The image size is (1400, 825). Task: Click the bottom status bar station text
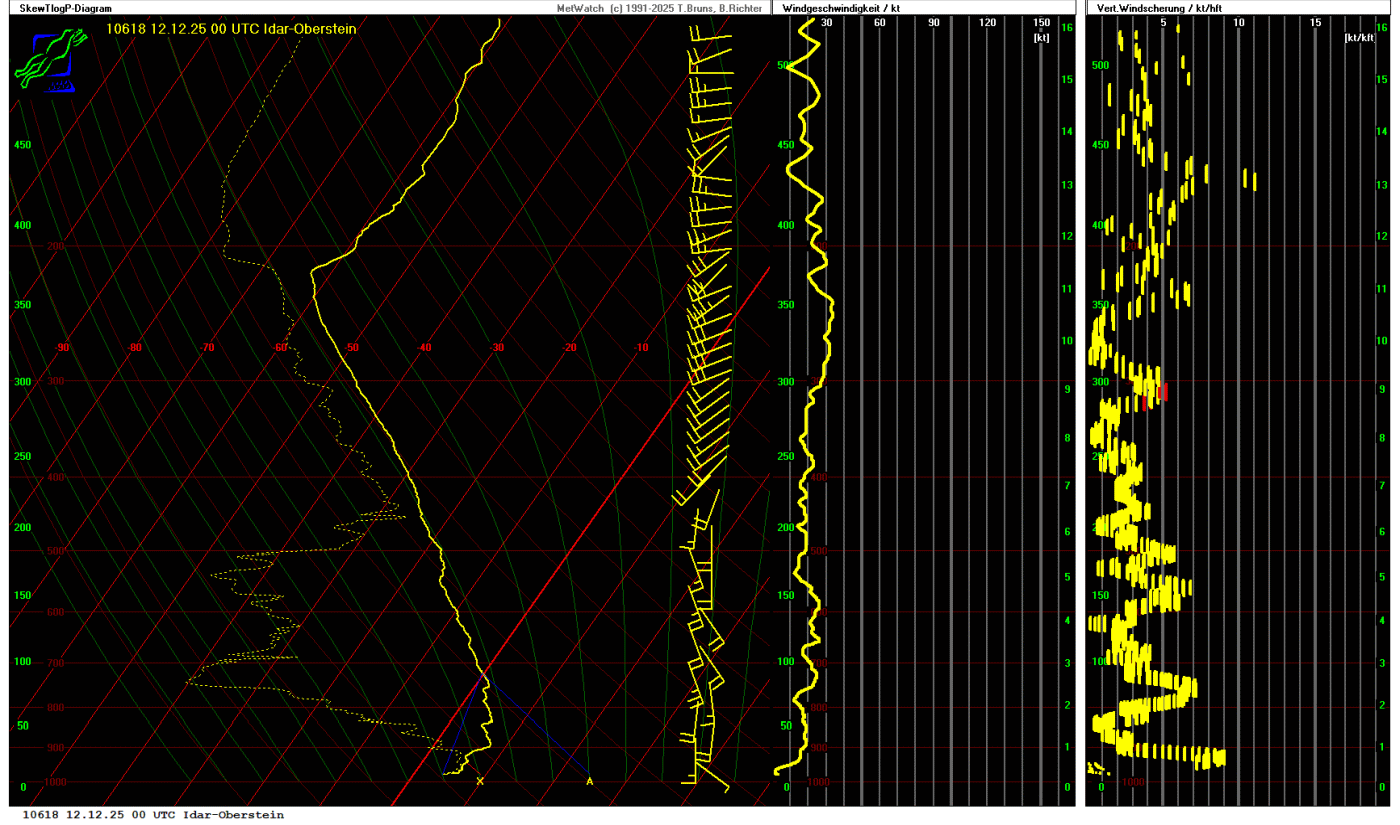tap(153, 815)
